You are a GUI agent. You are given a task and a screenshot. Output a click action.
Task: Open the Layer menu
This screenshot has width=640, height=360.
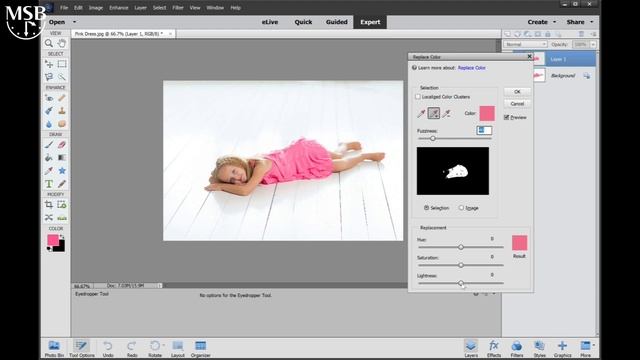click(140, 8)
